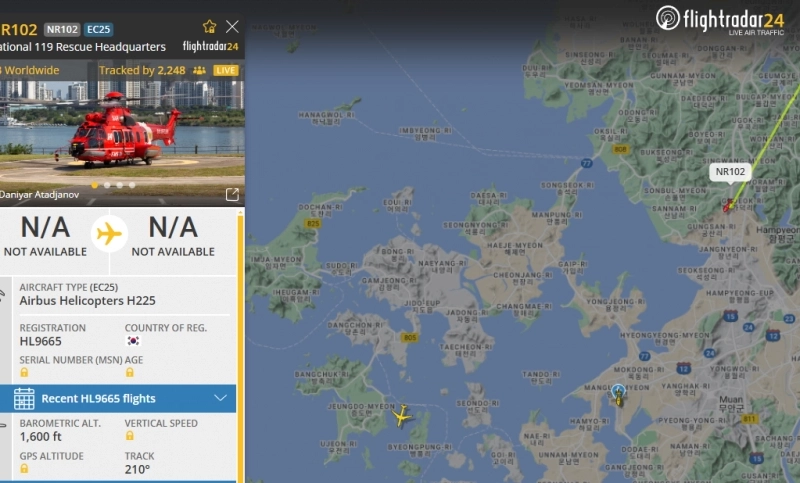This screenshot has width=800, height=483.
Task: Expand Recent HL9665 flights section
Action: [118, 398]
